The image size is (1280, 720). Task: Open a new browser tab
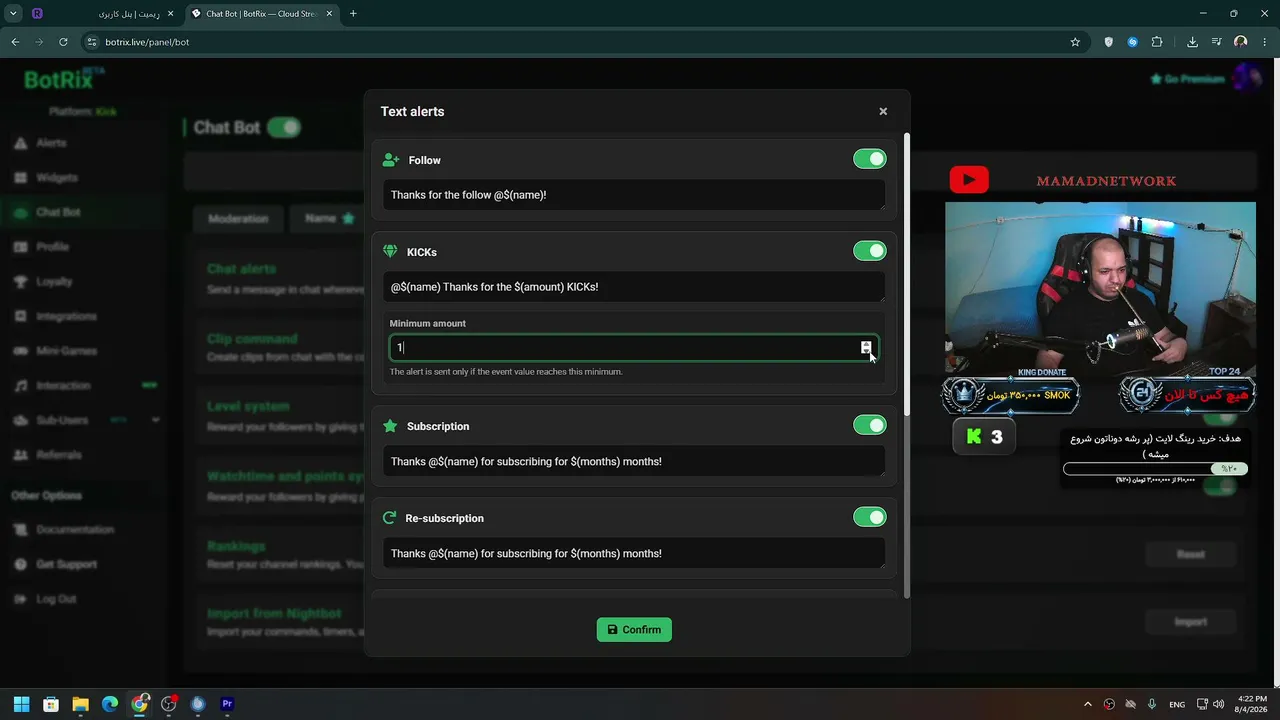[x=353, y=14]
